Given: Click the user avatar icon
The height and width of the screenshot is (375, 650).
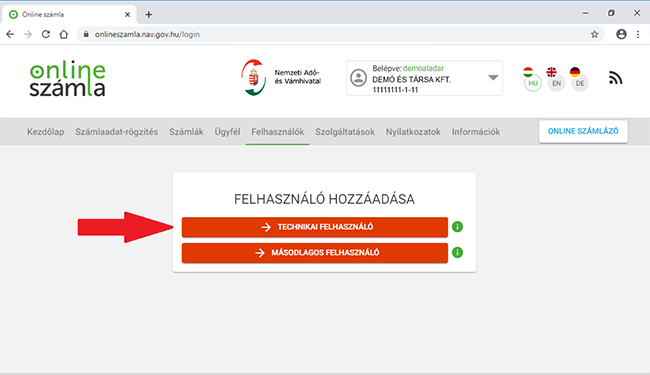Looking at the screenshot, I should tap(358, 77).
